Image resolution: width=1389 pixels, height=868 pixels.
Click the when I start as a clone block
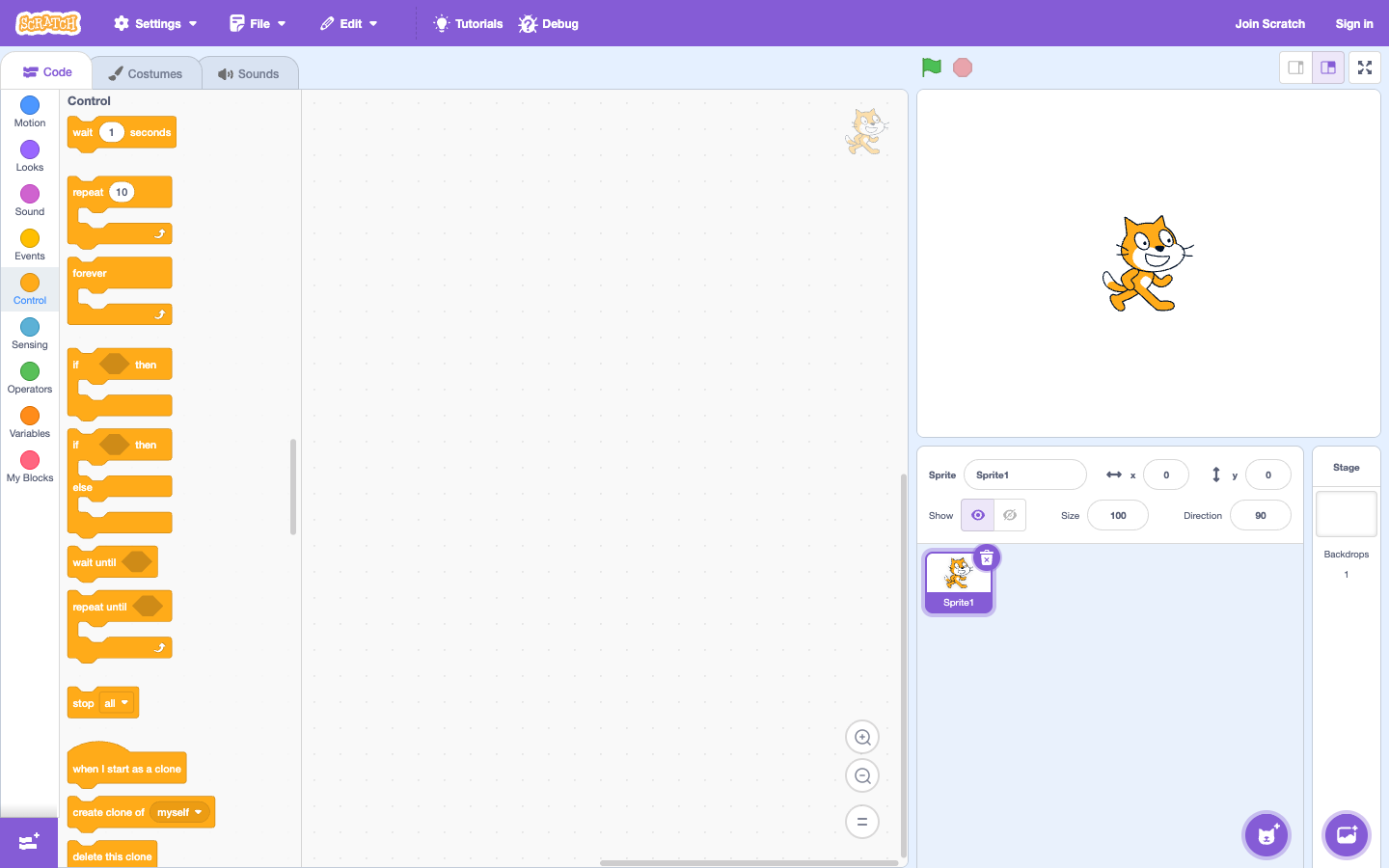click(x=126, y=764)
